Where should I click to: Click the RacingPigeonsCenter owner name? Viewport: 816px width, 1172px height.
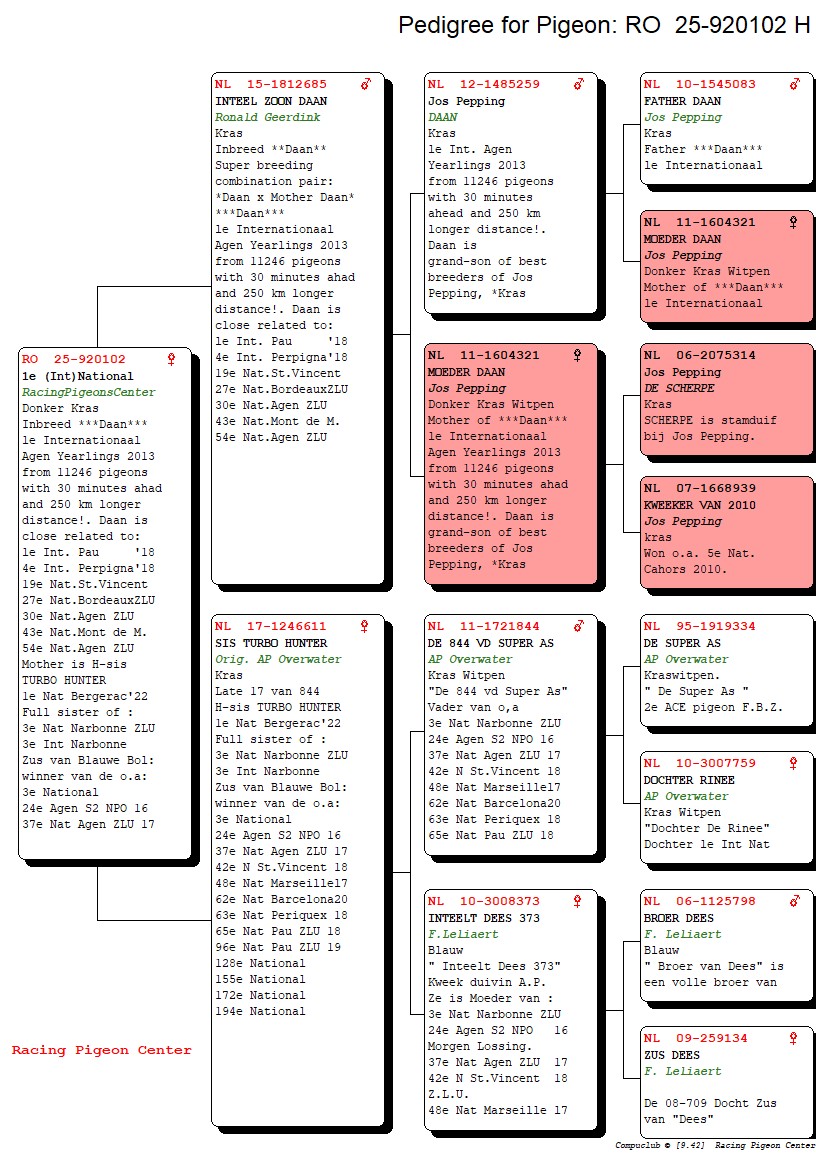pos(89,392)
